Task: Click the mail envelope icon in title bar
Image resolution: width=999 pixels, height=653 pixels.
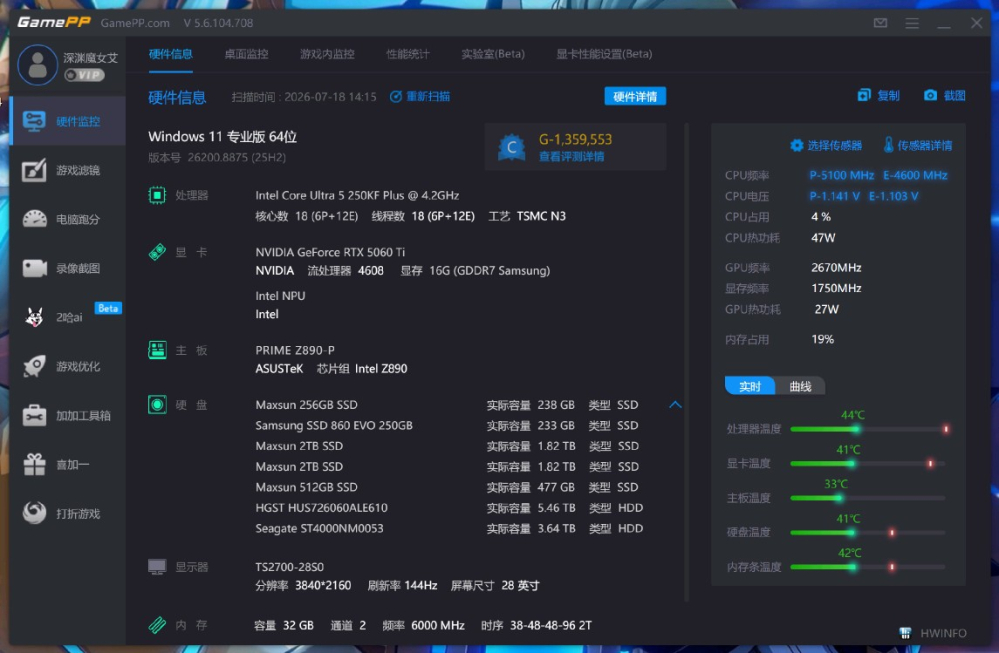Action: [x=880, y=23]
